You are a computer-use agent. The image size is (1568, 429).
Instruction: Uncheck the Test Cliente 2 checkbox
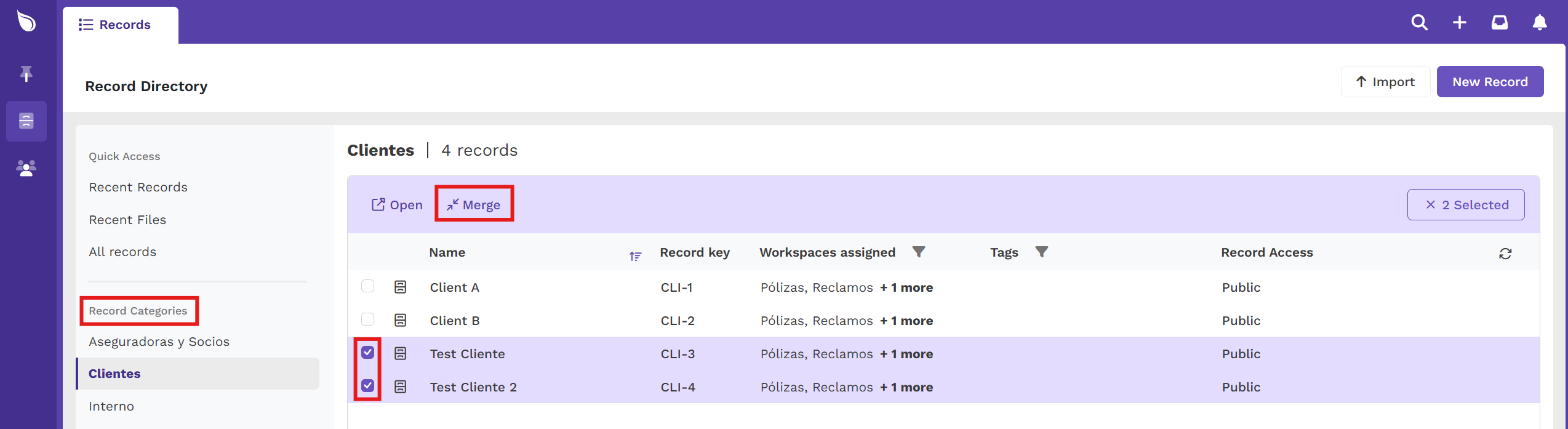click(367, 386)
